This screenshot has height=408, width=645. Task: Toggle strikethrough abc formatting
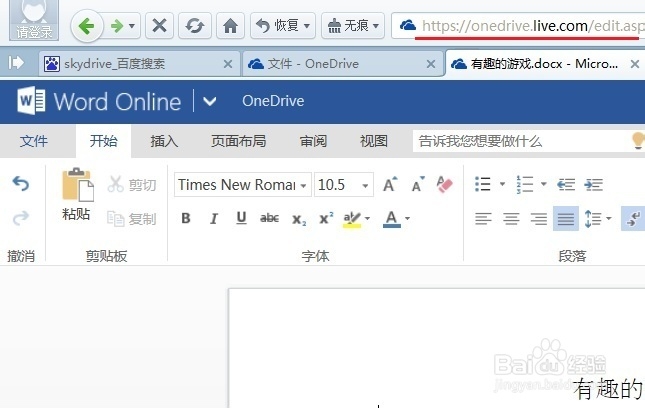(269, 218)
